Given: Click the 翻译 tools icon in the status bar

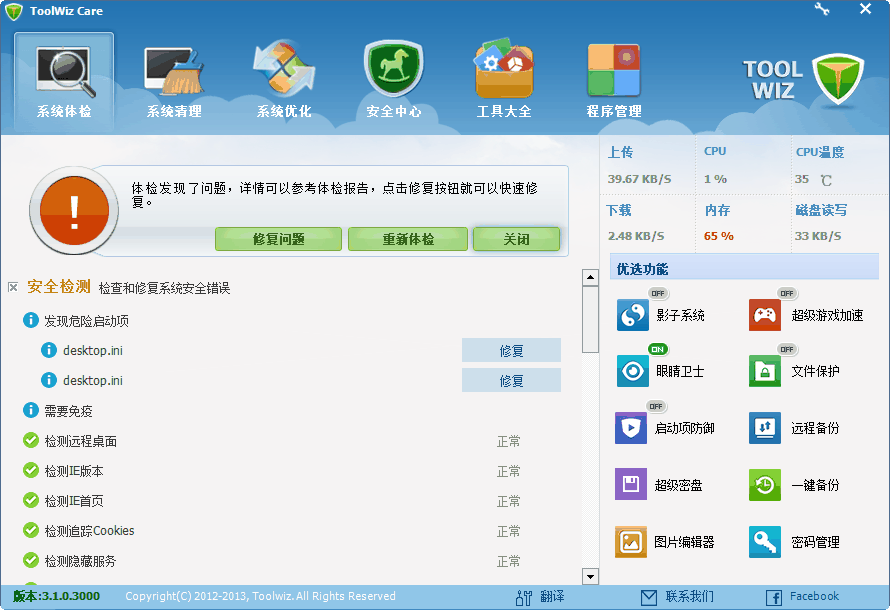Looking at the screenshot, I should (x=524, y=597).
